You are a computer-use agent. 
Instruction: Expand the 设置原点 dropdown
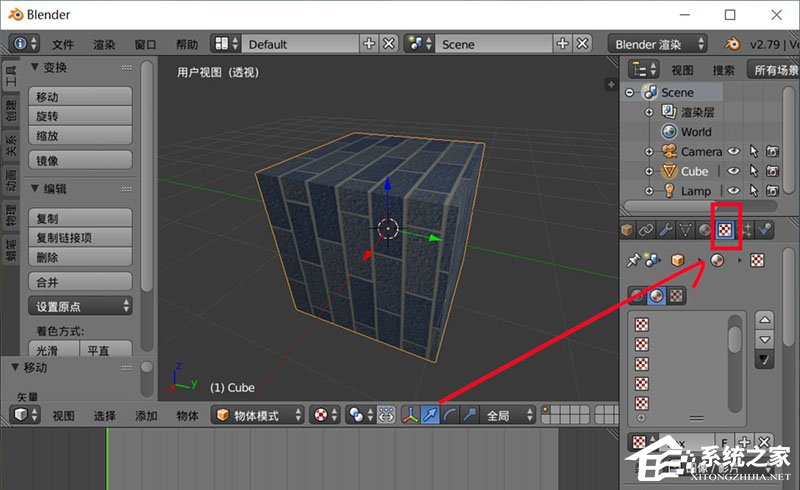(82, 306)
